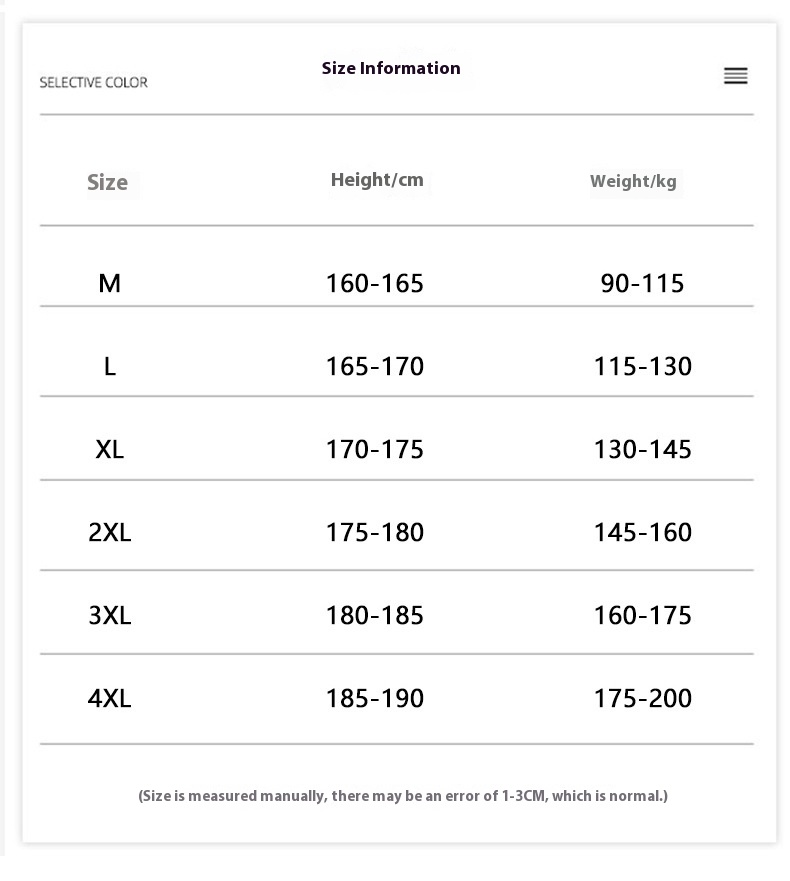The image size is (790, 881).
Task: Click the 170-175 height value
Action: pyautogui.click(x=375, y=449)
